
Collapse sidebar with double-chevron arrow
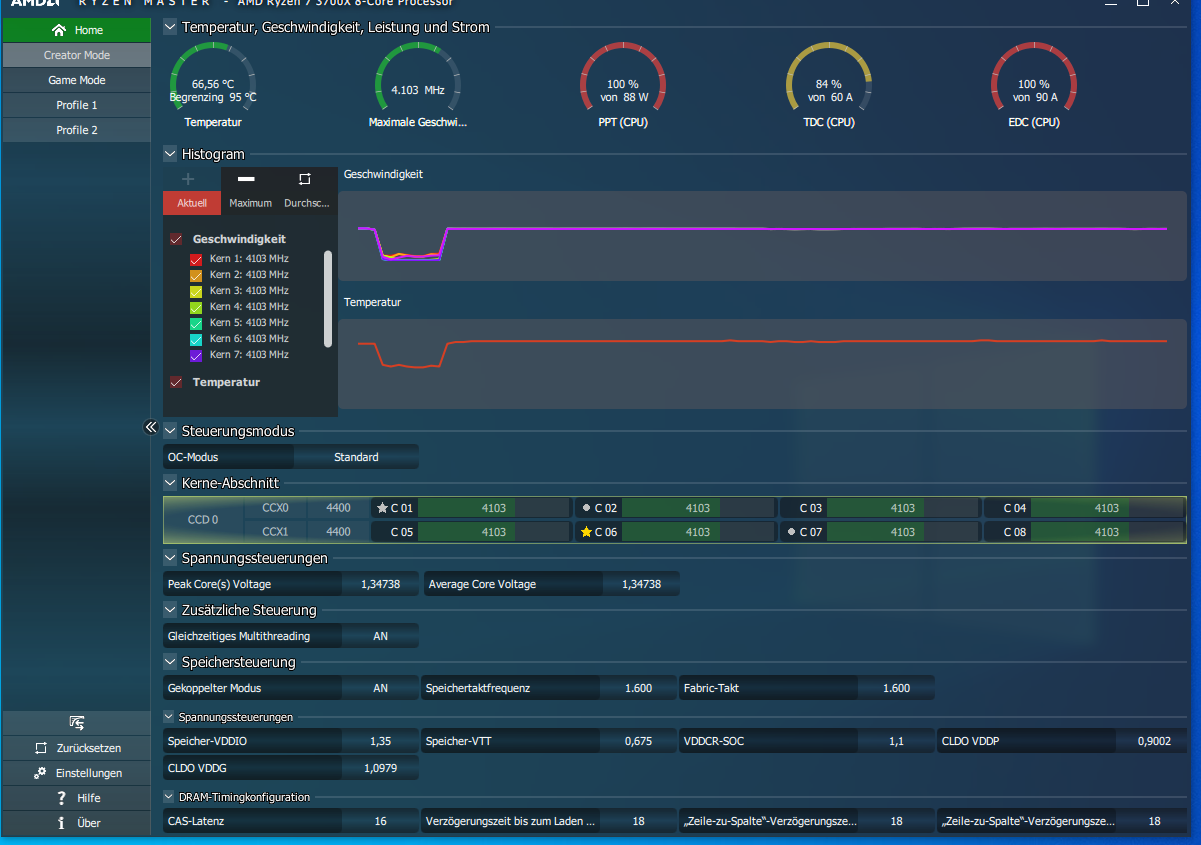pos(151,427)
